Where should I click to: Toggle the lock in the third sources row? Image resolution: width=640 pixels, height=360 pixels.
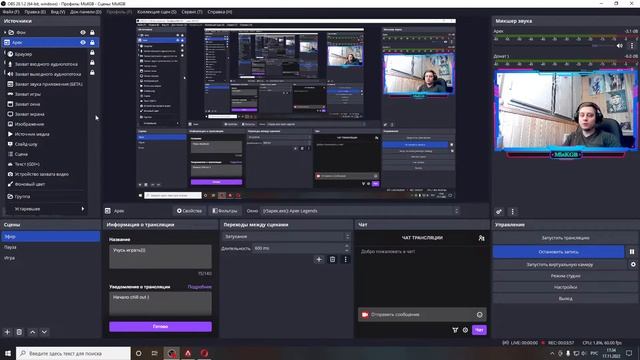click(x=92, y=53)
